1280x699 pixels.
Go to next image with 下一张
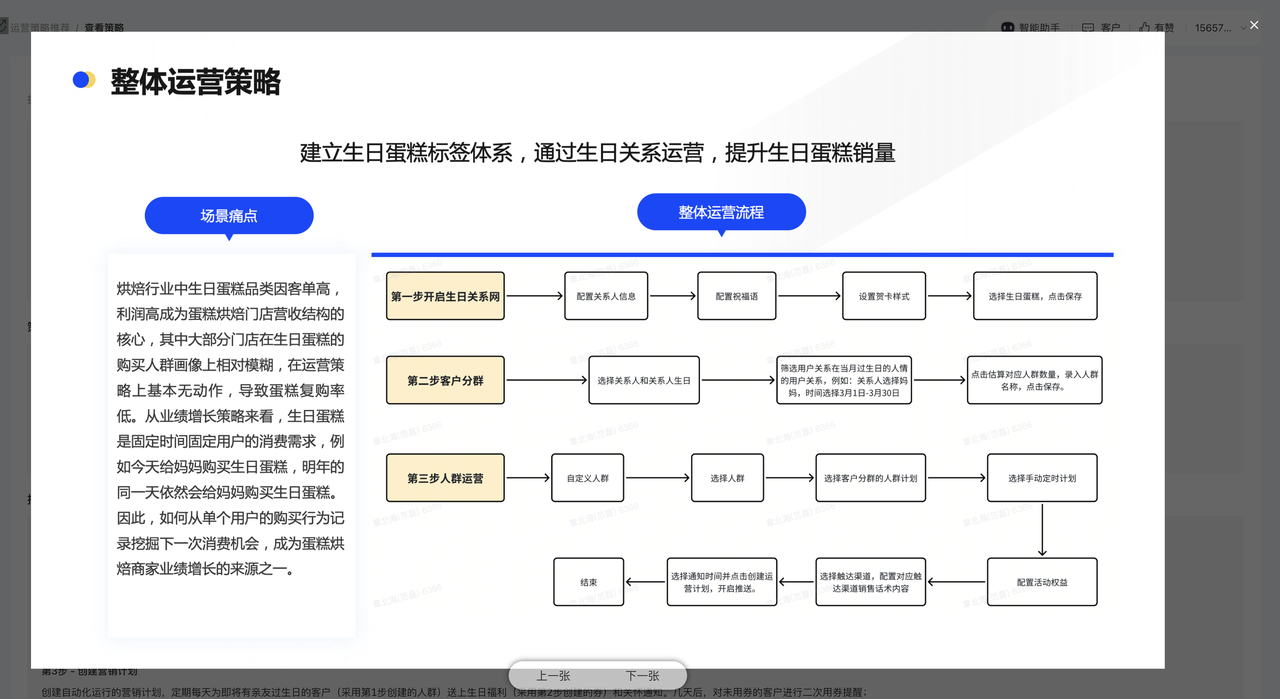tap(642, 676)
